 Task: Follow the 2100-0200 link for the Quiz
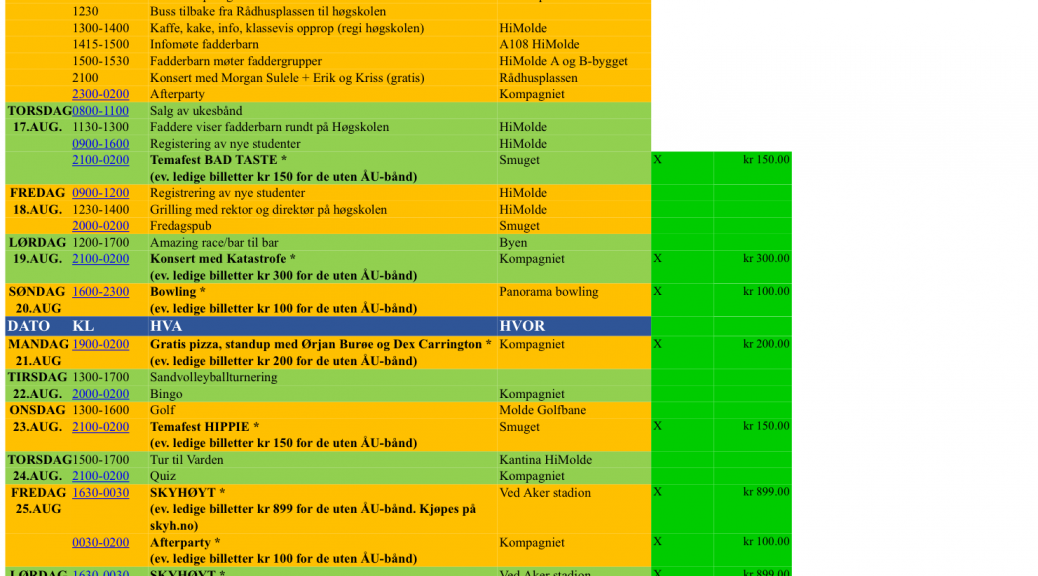tap(100, 476)
